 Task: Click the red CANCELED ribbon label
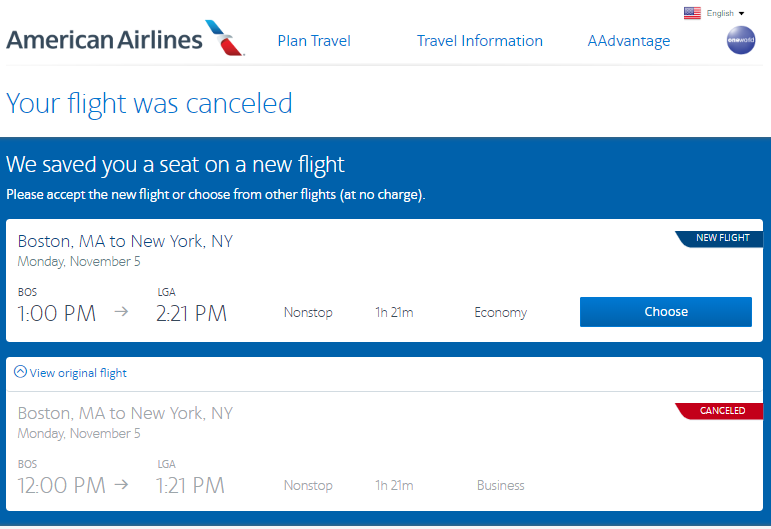(x=722, y=410)
